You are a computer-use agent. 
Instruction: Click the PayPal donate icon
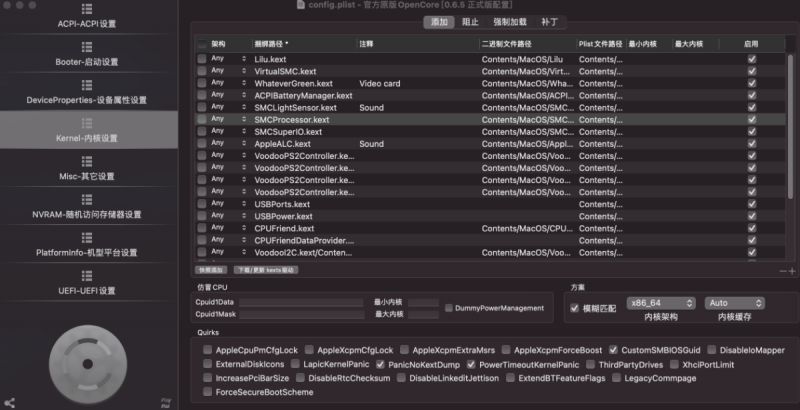pos(166,403)
